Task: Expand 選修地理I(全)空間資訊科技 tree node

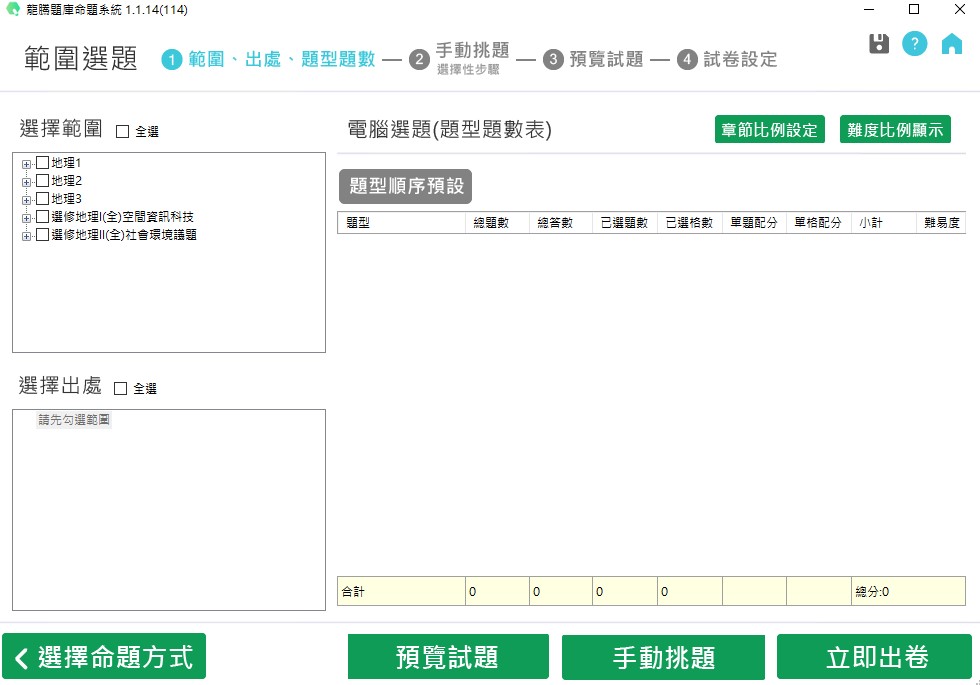Action: [26, 218]
